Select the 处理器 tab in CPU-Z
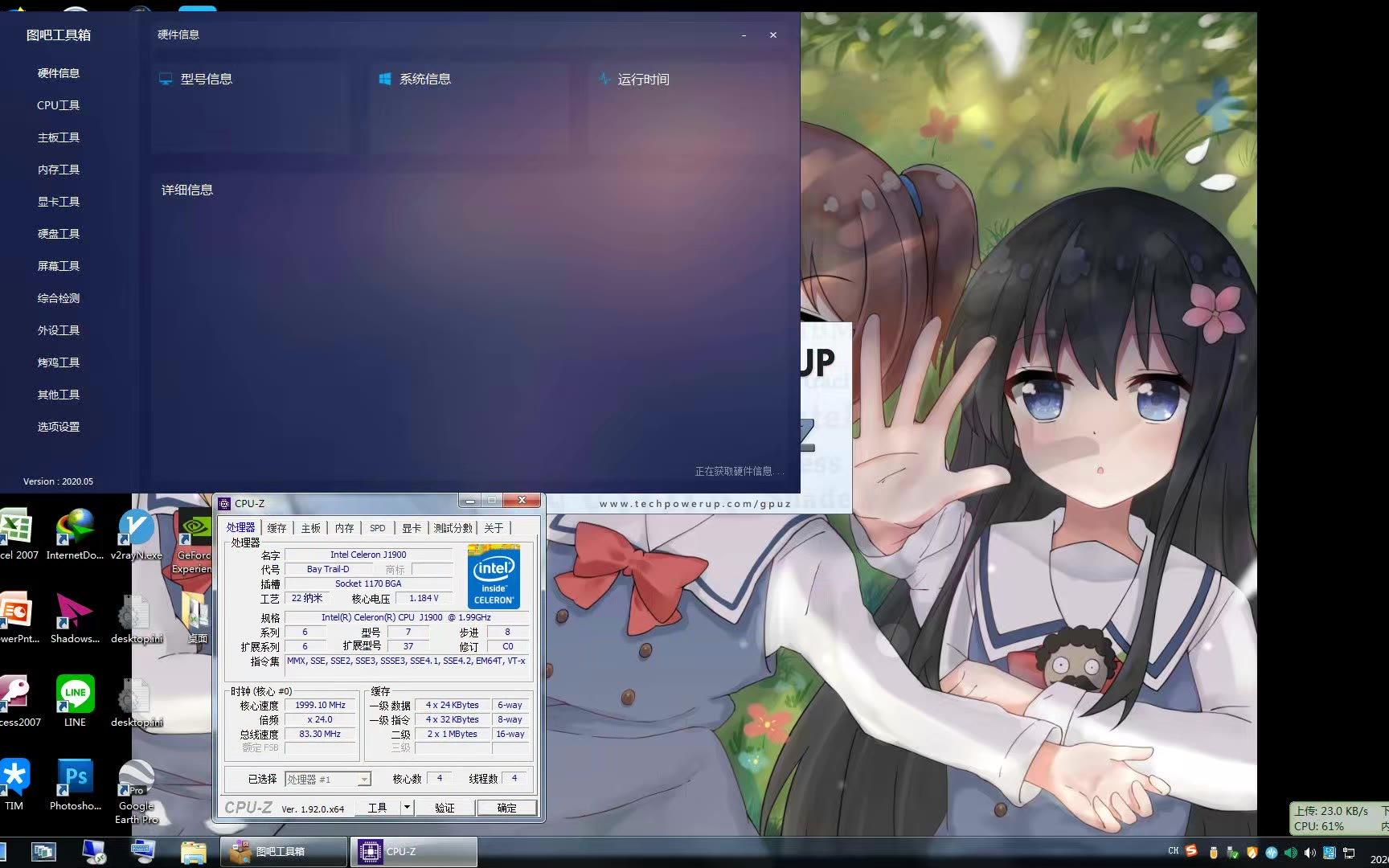 [x=240, y=527]
